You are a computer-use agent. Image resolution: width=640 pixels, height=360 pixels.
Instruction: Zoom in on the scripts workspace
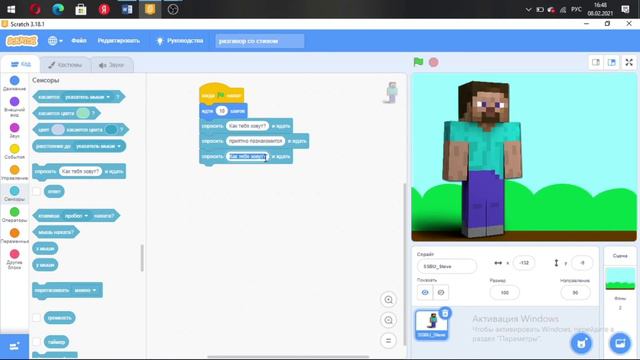tap(388, 300)
